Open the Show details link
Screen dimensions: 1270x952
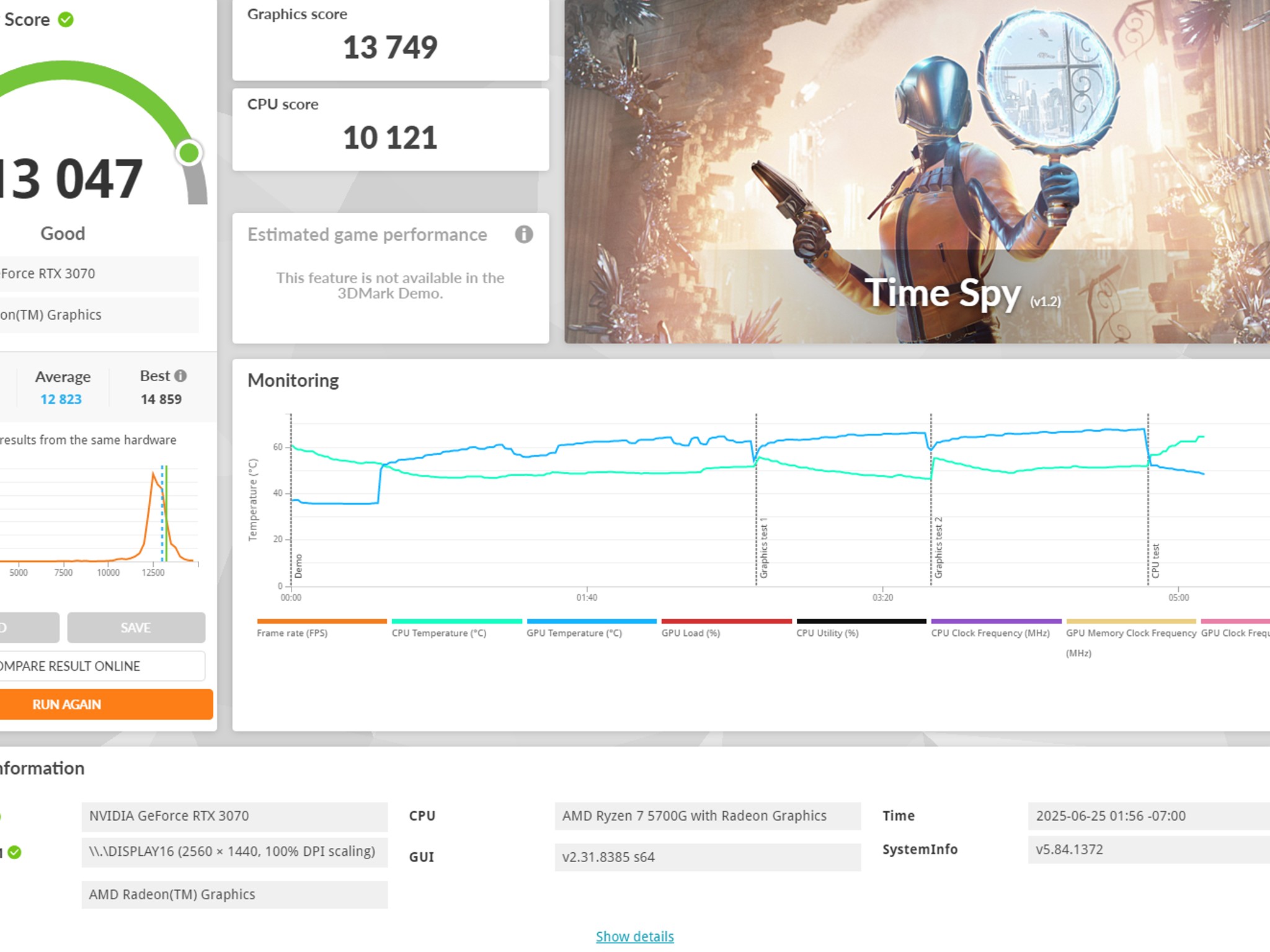pyautogui.click(x=635, y=936)
